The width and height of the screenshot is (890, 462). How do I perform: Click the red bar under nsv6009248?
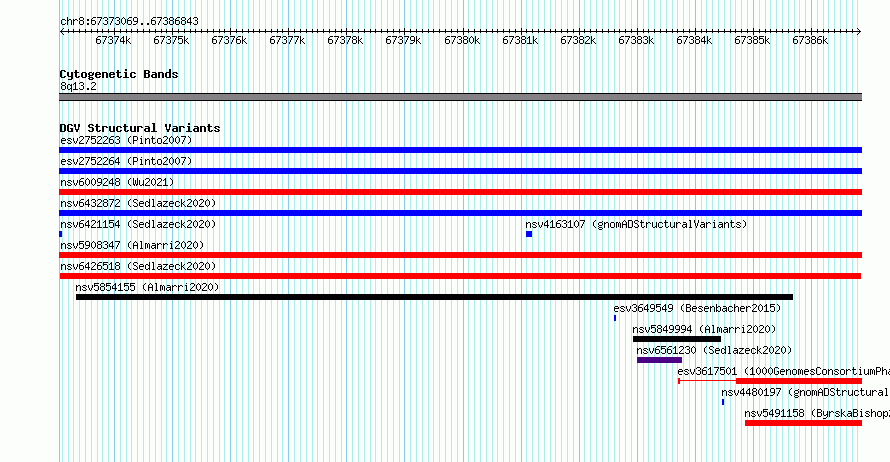pos(460,192)
